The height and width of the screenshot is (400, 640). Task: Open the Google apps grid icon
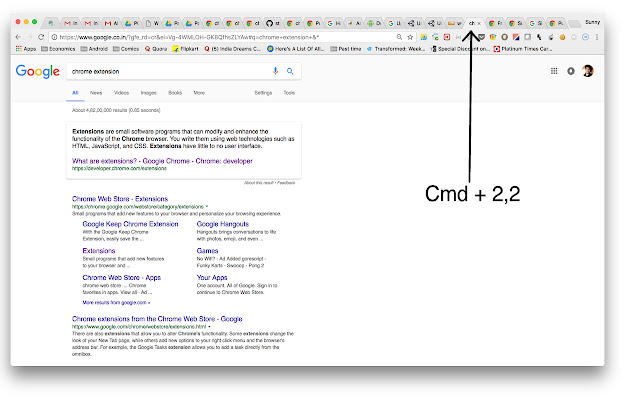[554, 71]
